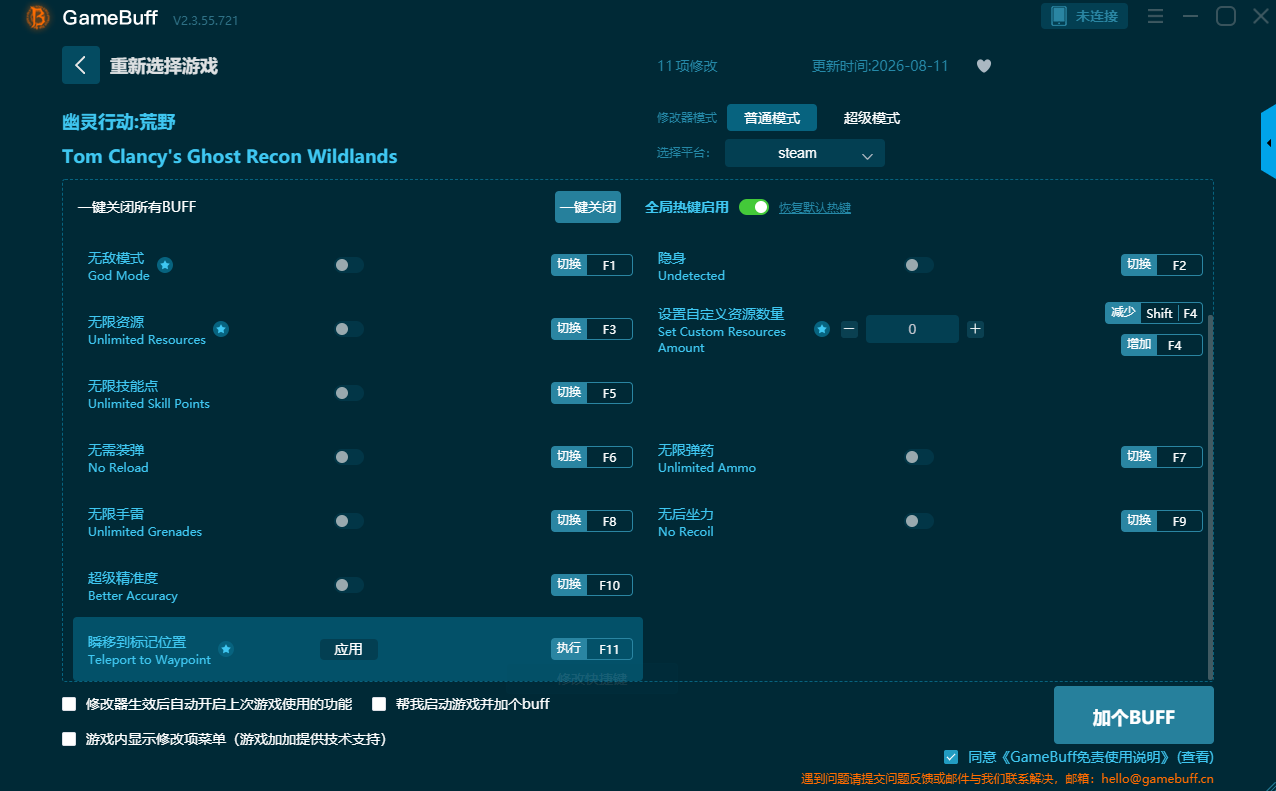Enable Unlimited Grenades switch
The image size is (1276, 791).
[349, 521]
